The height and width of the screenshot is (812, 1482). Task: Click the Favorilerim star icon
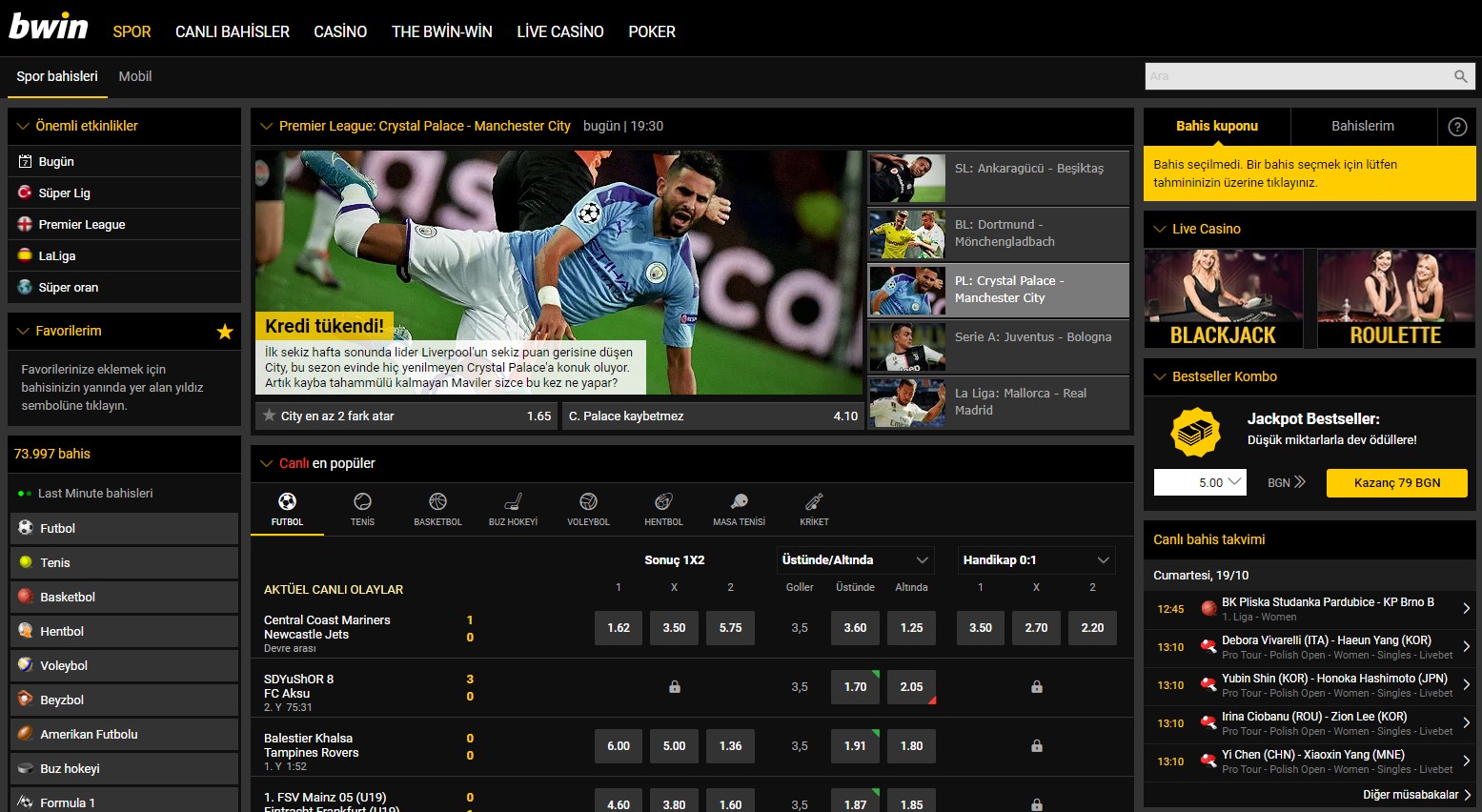coord(225,332)
